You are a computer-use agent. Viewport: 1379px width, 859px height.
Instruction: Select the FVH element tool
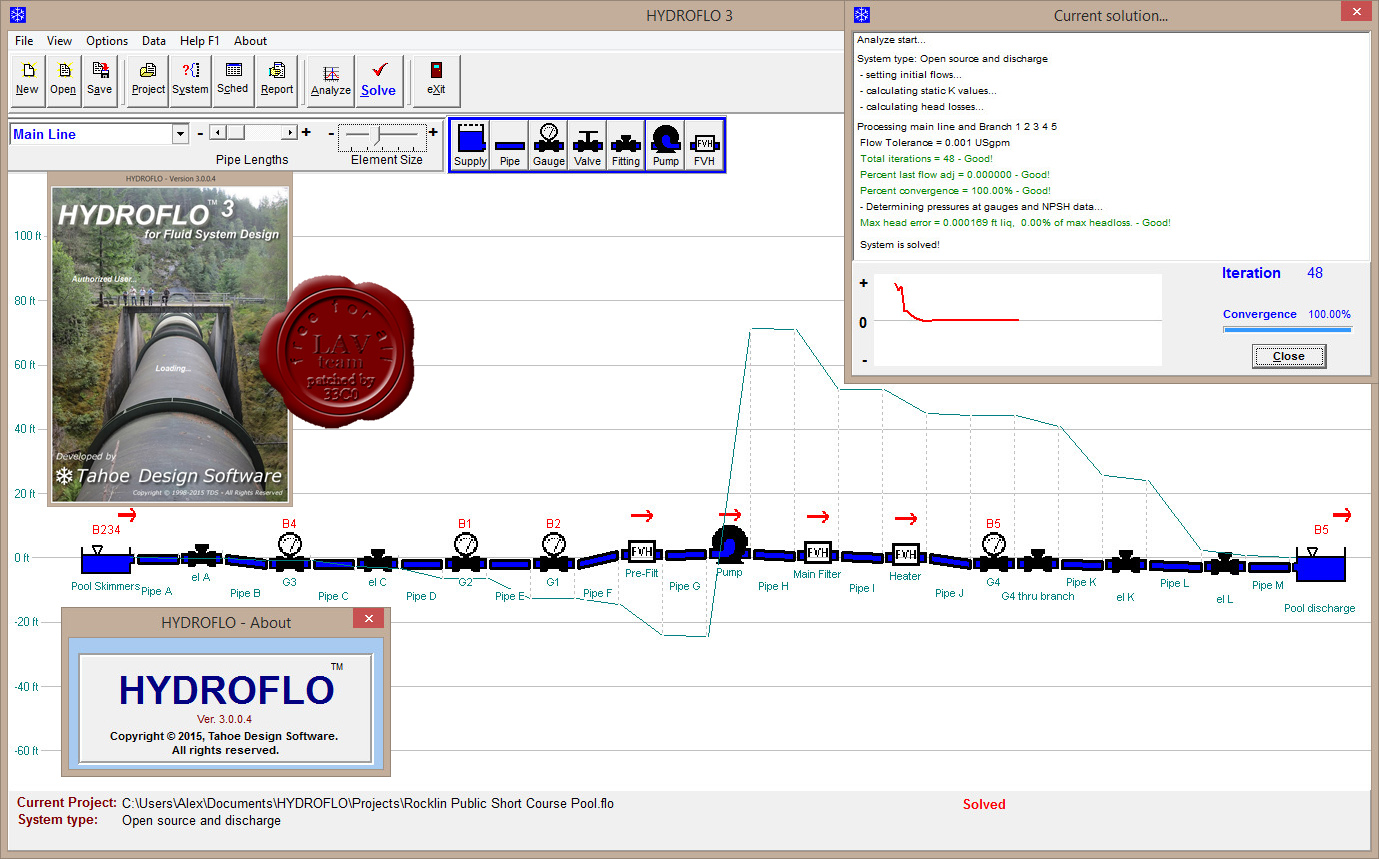705,145
